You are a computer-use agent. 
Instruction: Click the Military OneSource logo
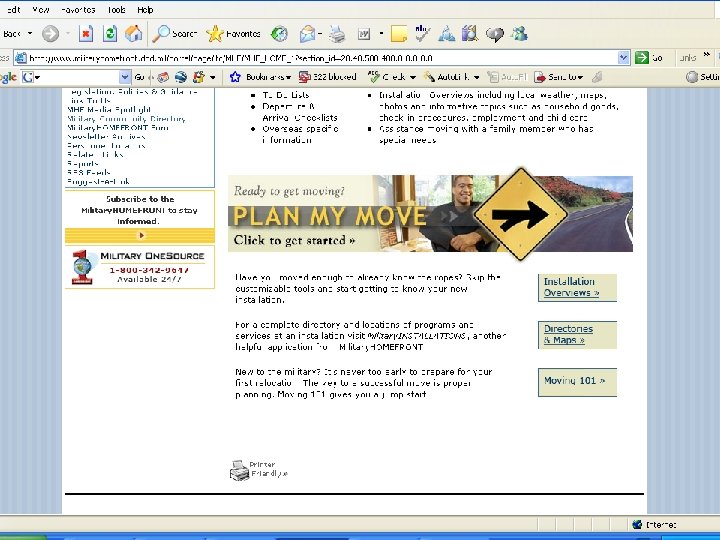(140, 267)
